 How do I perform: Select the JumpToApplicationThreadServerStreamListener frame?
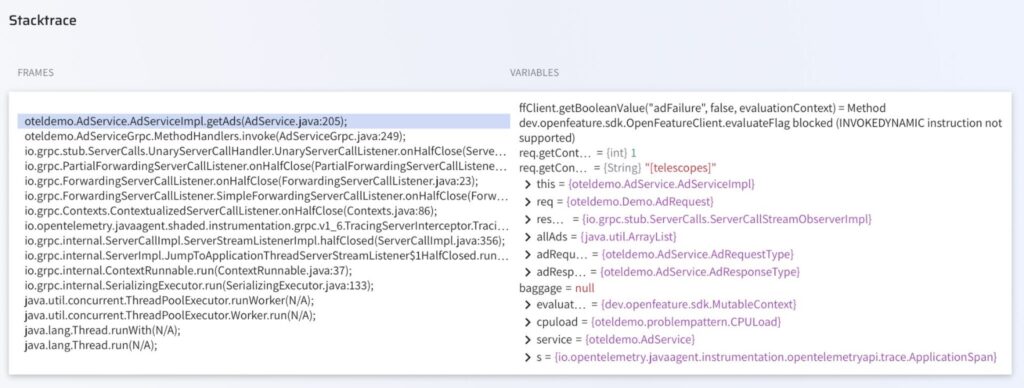[264, 256]
